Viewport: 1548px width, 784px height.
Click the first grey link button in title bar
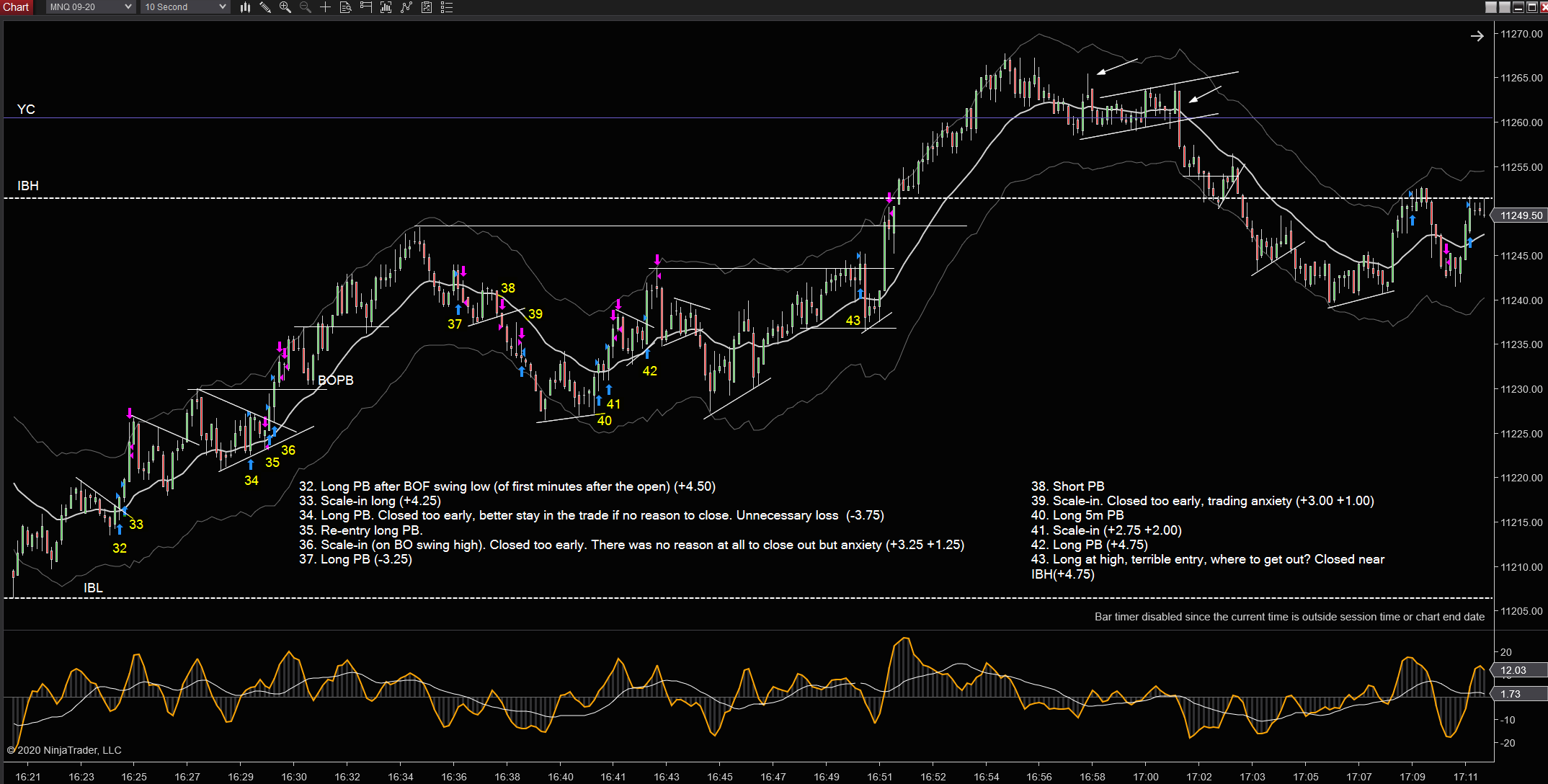click(1491, 7)
